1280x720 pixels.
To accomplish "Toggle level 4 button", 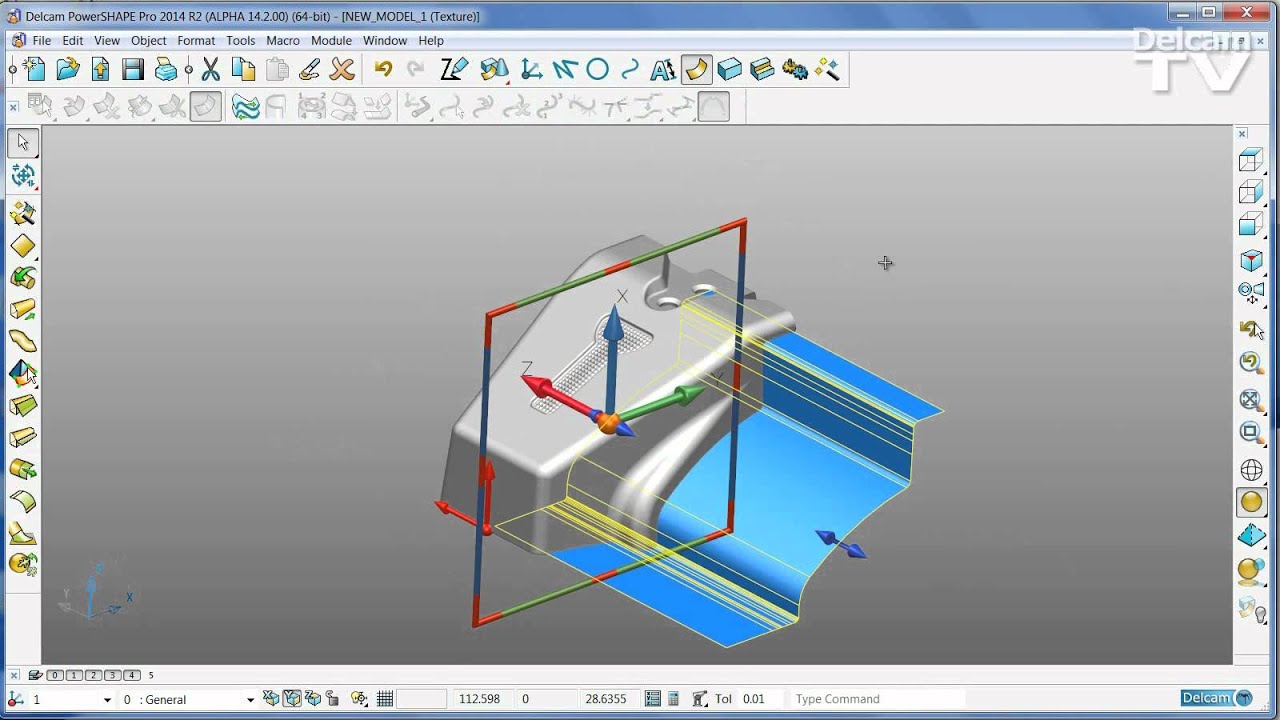I will 131,675.
